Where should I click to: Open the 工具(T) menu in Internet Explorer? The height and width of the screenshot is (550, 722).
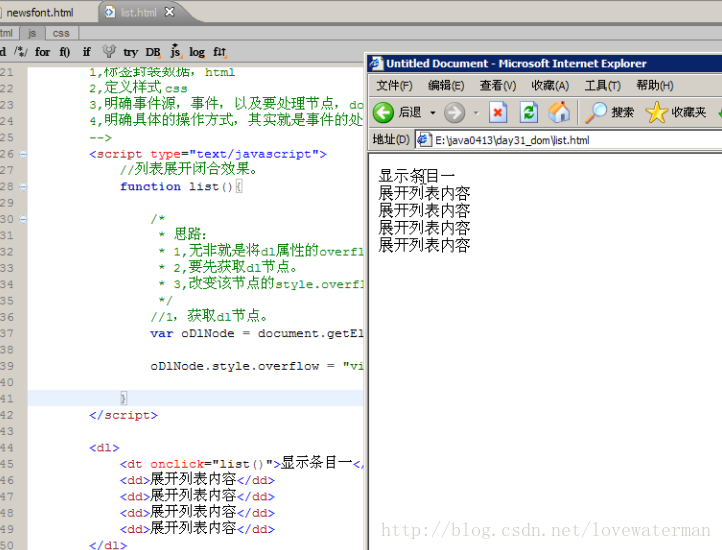(602, 86)
